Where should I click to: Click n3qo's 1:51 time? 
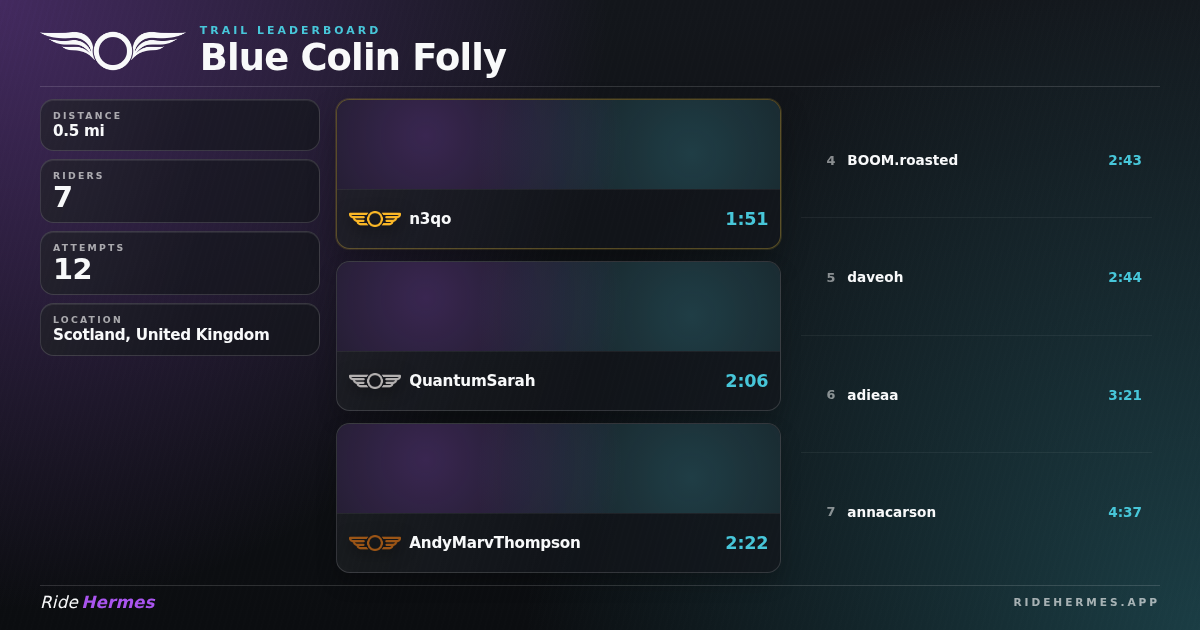pyautogui.click(x=747, y=219)
